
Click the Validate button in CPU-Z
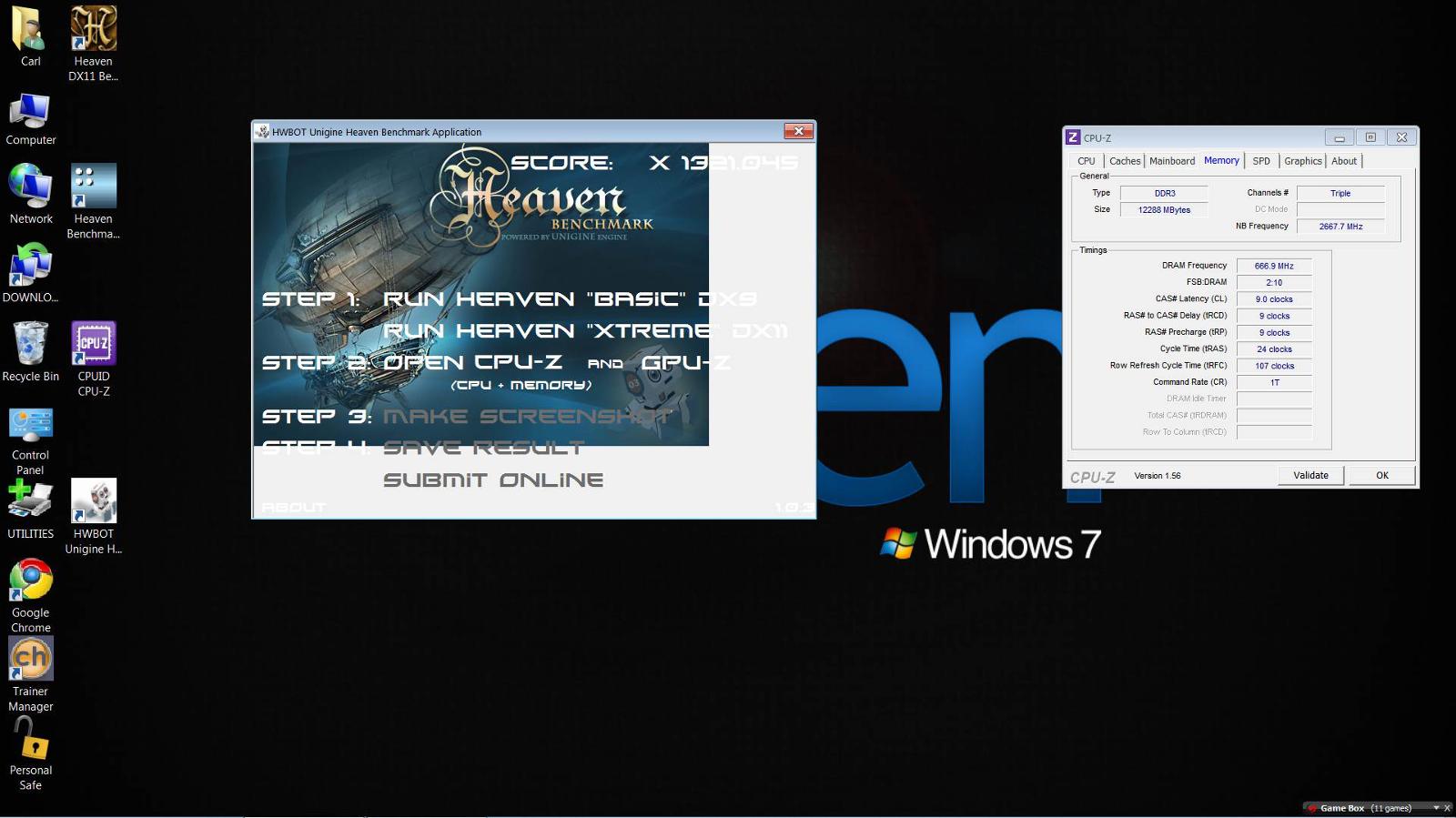1310,475
